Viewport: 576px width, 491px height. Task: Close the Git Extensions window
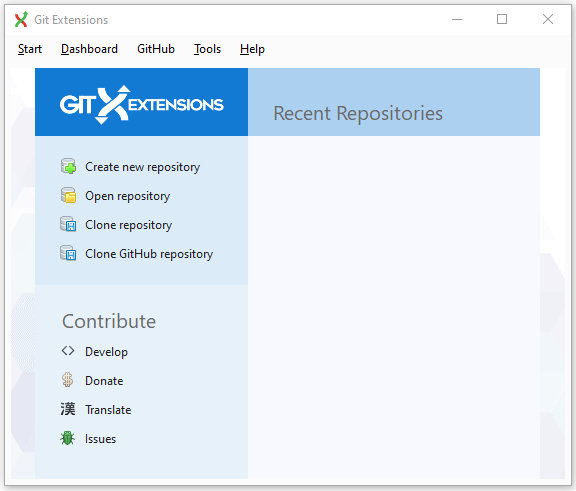click(548, 19)
